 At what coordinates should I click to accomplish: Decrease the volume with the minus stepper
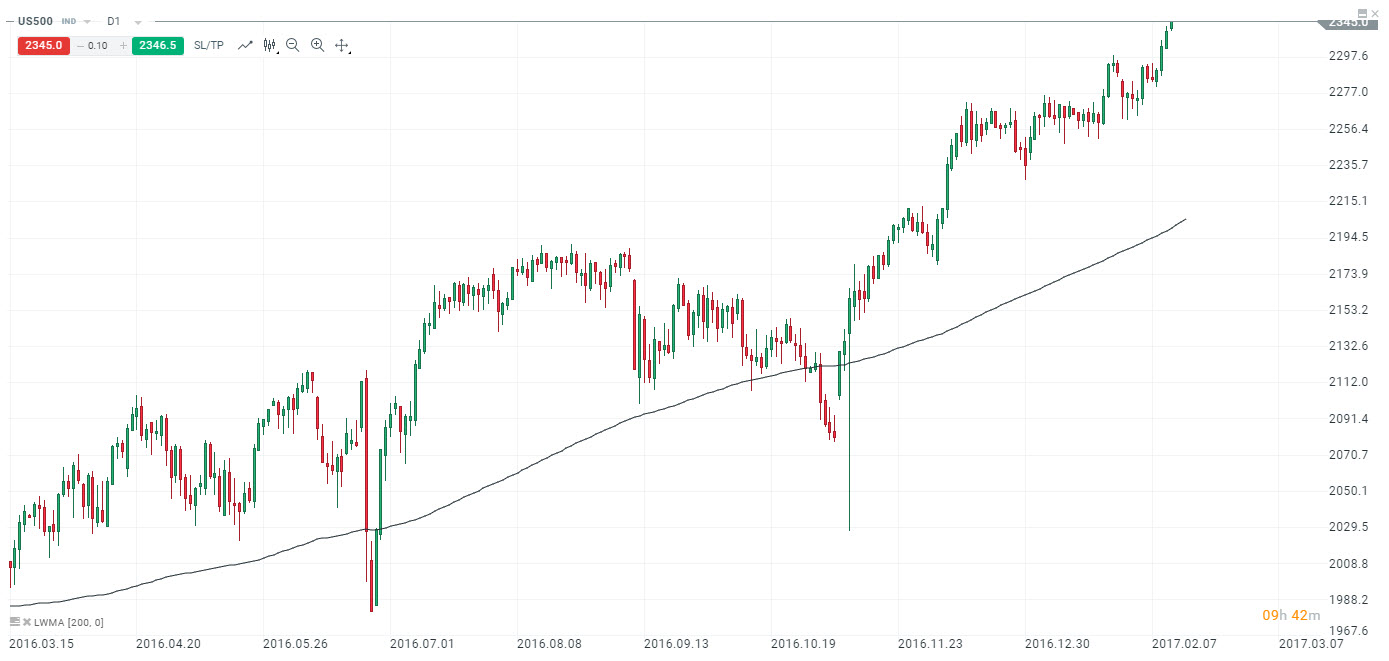coord(79,44)
